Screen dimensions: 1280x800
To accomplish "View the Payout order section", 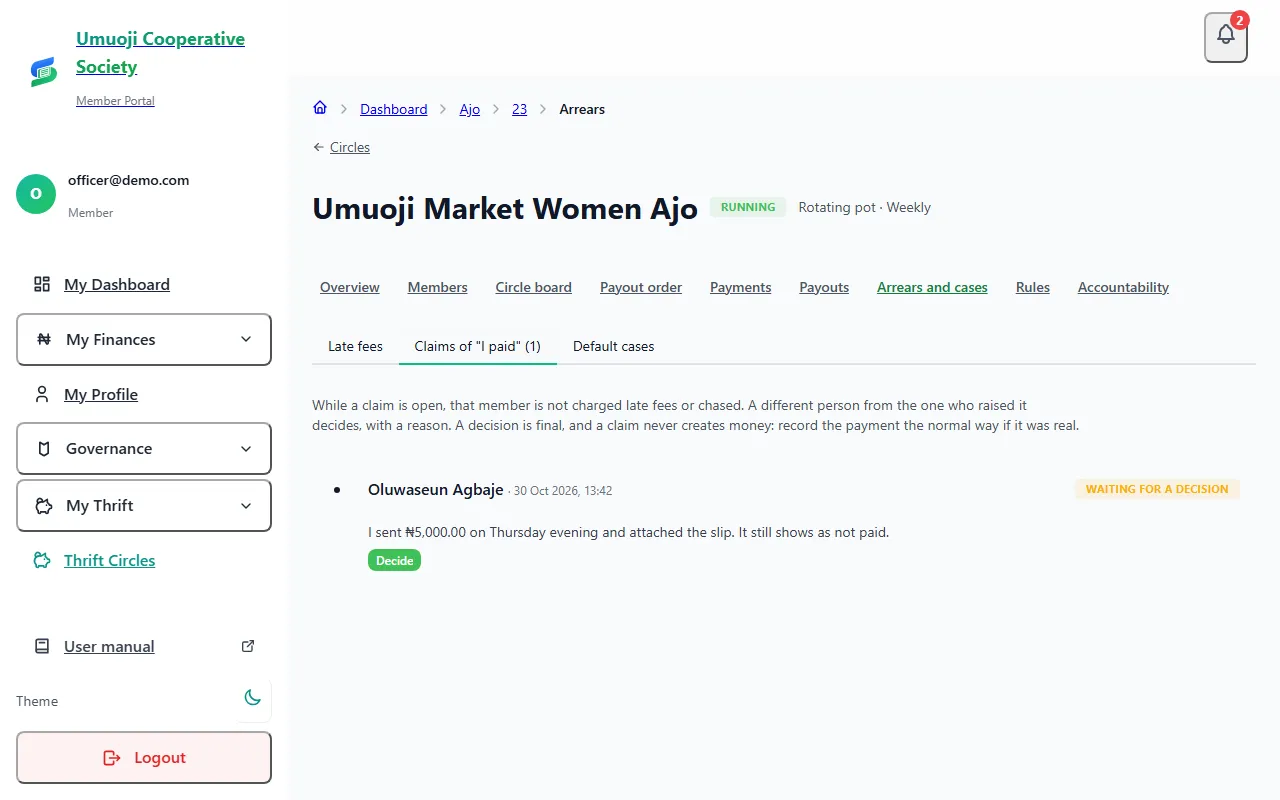I will pyautogui.click(x=641, y=287).
